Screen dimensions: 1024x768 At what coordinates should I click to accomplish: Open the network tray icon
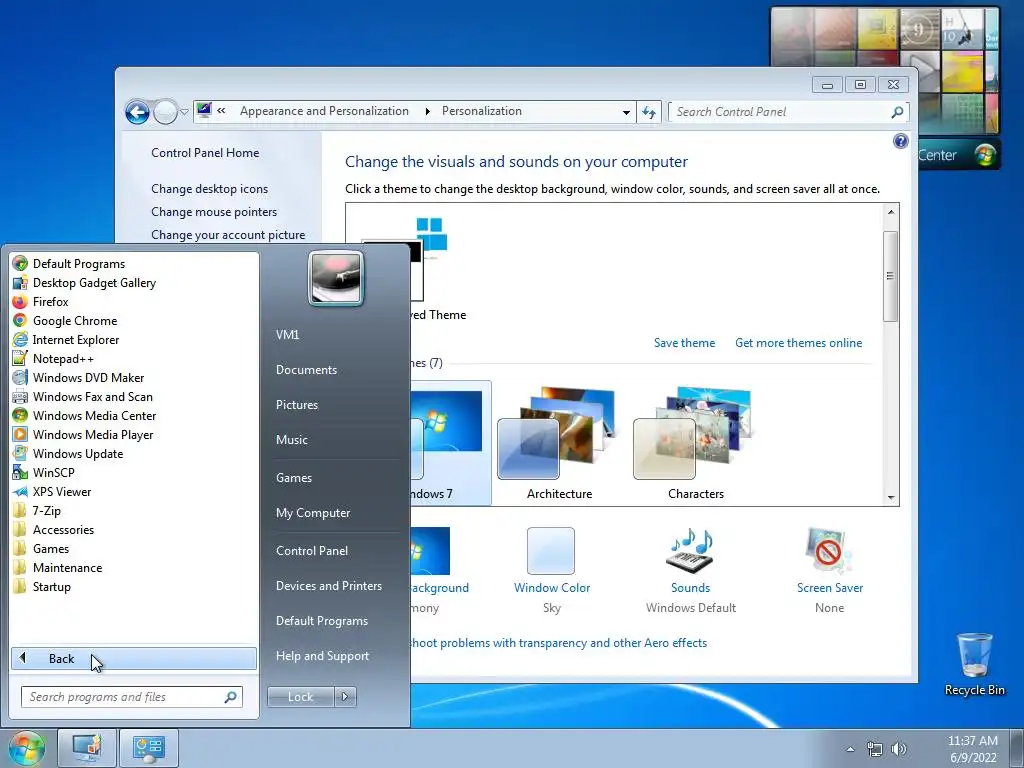[874, 749]
